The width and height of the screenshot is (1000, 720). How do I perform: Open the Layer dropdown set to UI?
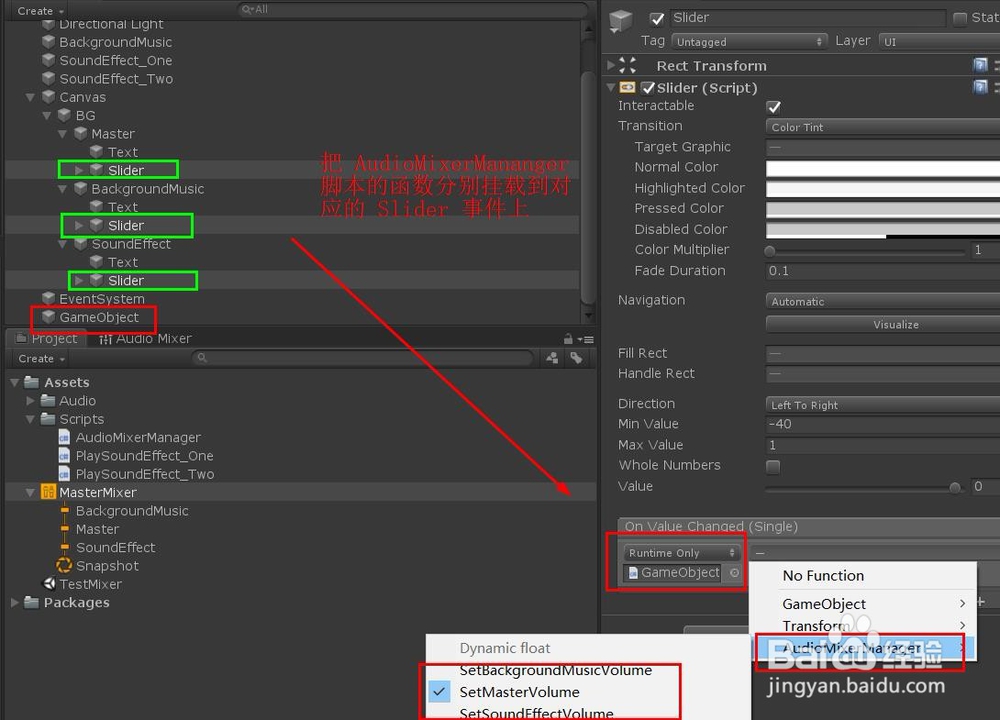tap(939, 42)
